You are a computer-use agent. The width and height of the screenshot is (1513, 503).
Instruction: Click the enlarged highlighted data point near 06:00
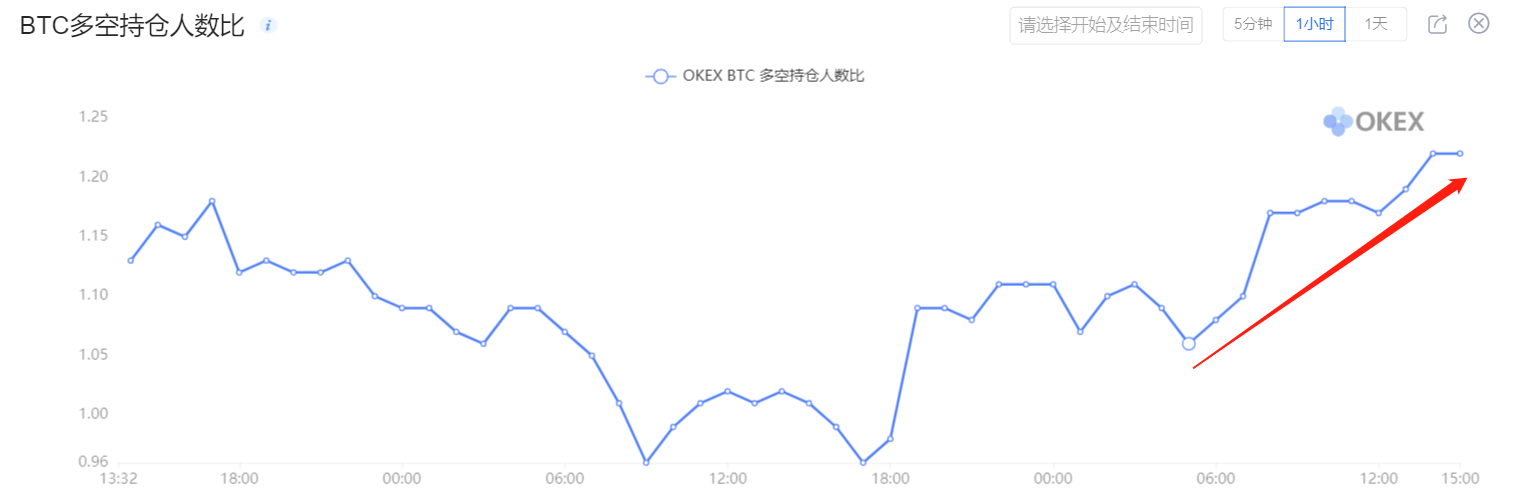(1188, 343)
